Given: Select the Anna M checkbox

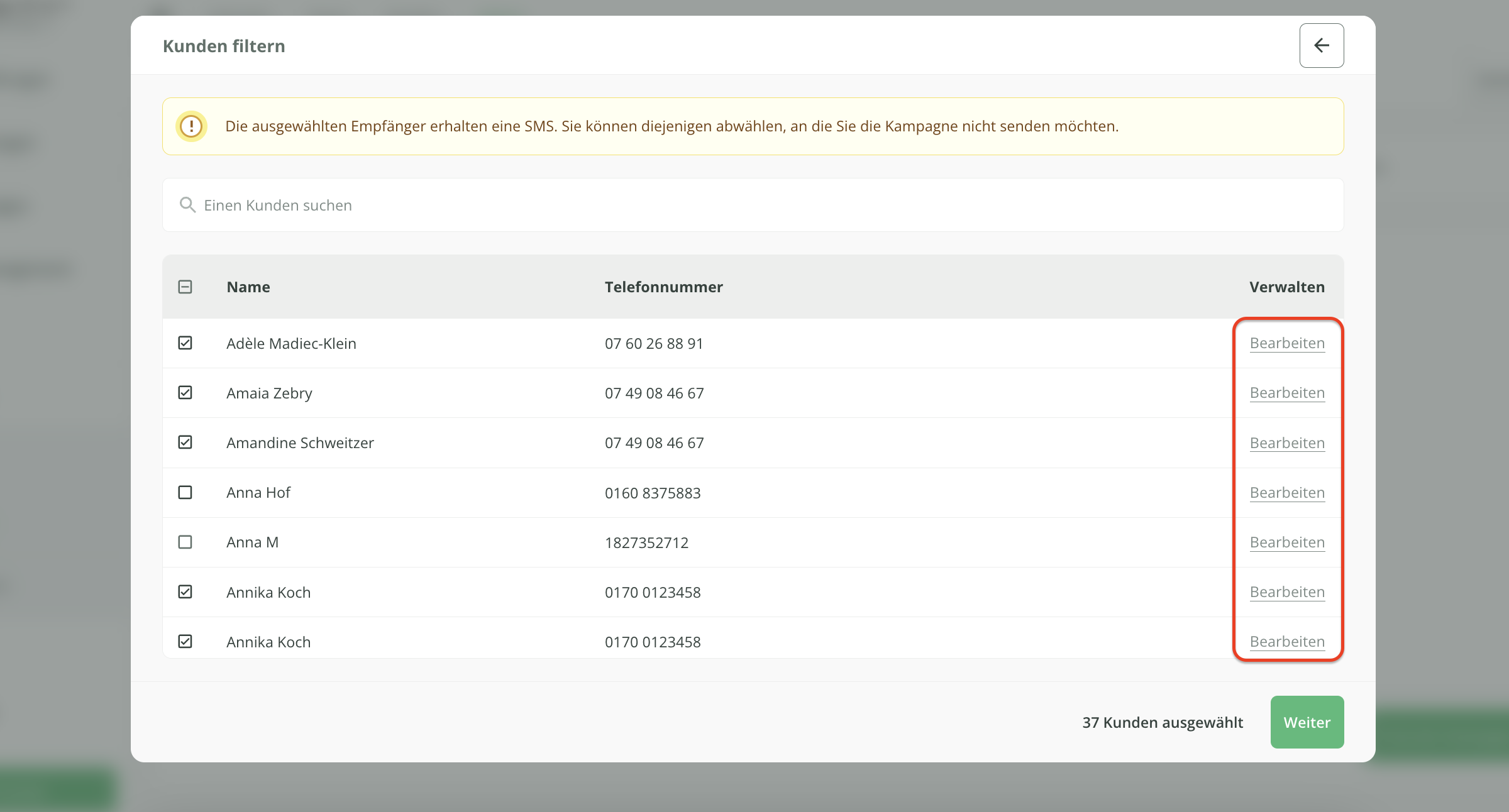Looking at the screenshot, I should (185, 542).
